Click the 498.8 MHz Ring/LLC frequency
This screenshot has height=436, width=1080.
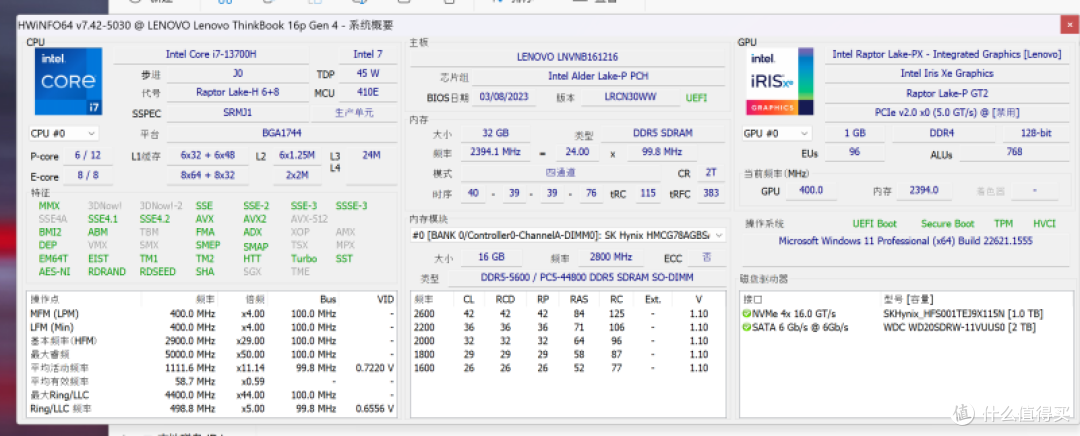coord(192,408)
